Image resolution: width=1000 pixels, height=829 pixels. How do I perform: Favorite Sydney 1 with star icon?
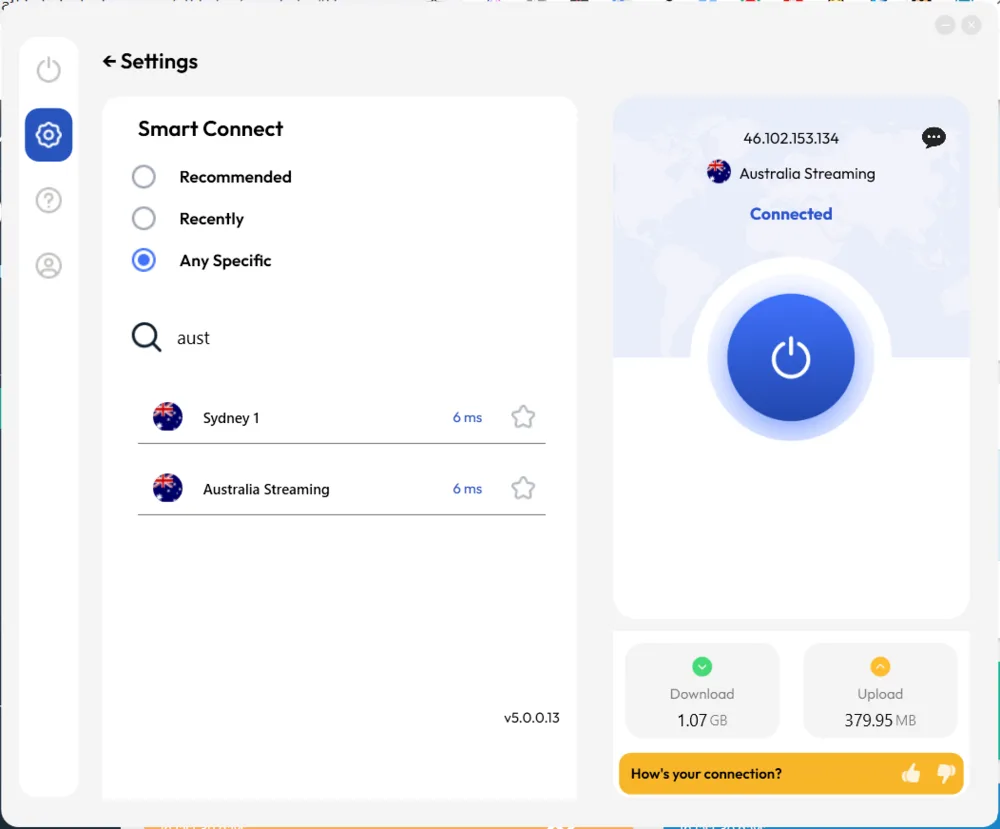click(523, 417)
